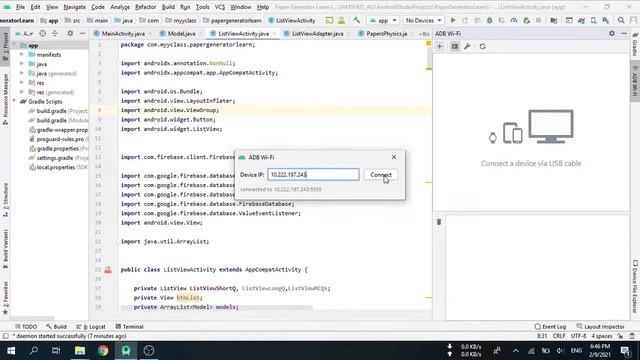The image size is (640, 360).
Task: Open File Explorer from the taskbar
Action: [80, 351]
